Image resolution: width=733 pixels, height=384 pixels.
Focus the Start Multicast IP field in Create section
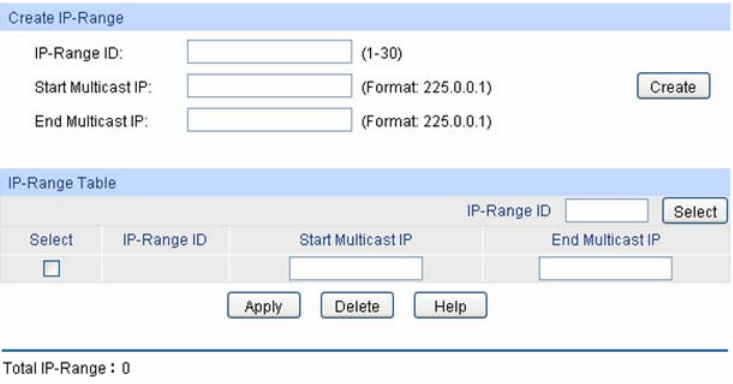point(269,86)
